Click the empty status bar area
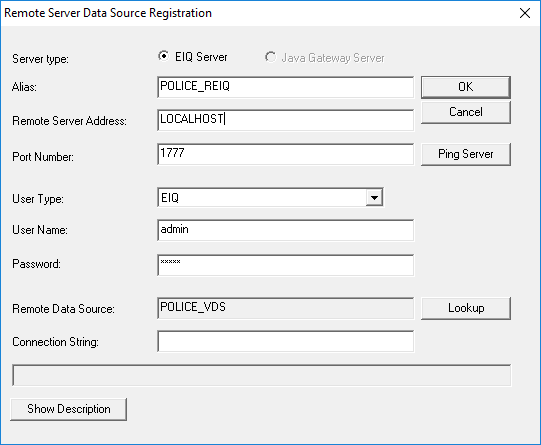Image resolution: width=541 pixels, height=445 pixels. point(262,375)
